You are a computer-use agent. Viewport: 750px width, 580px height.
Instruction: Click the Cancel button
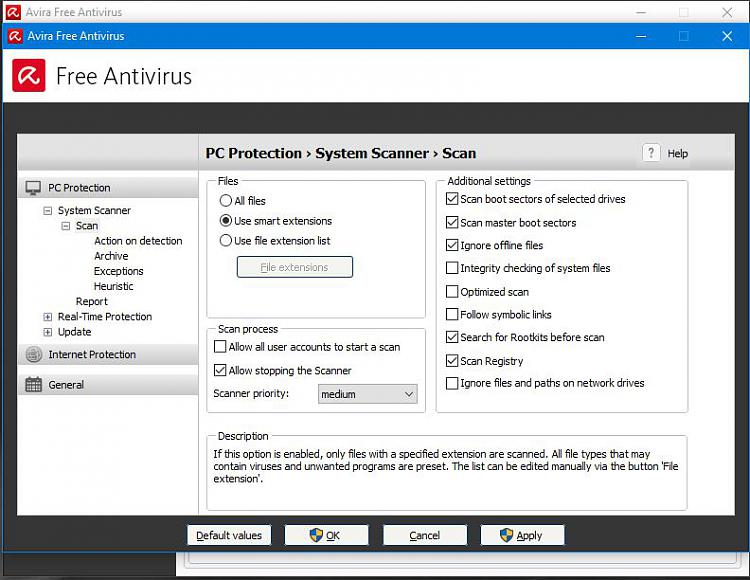pyautogui.click(x=425, y=535)
